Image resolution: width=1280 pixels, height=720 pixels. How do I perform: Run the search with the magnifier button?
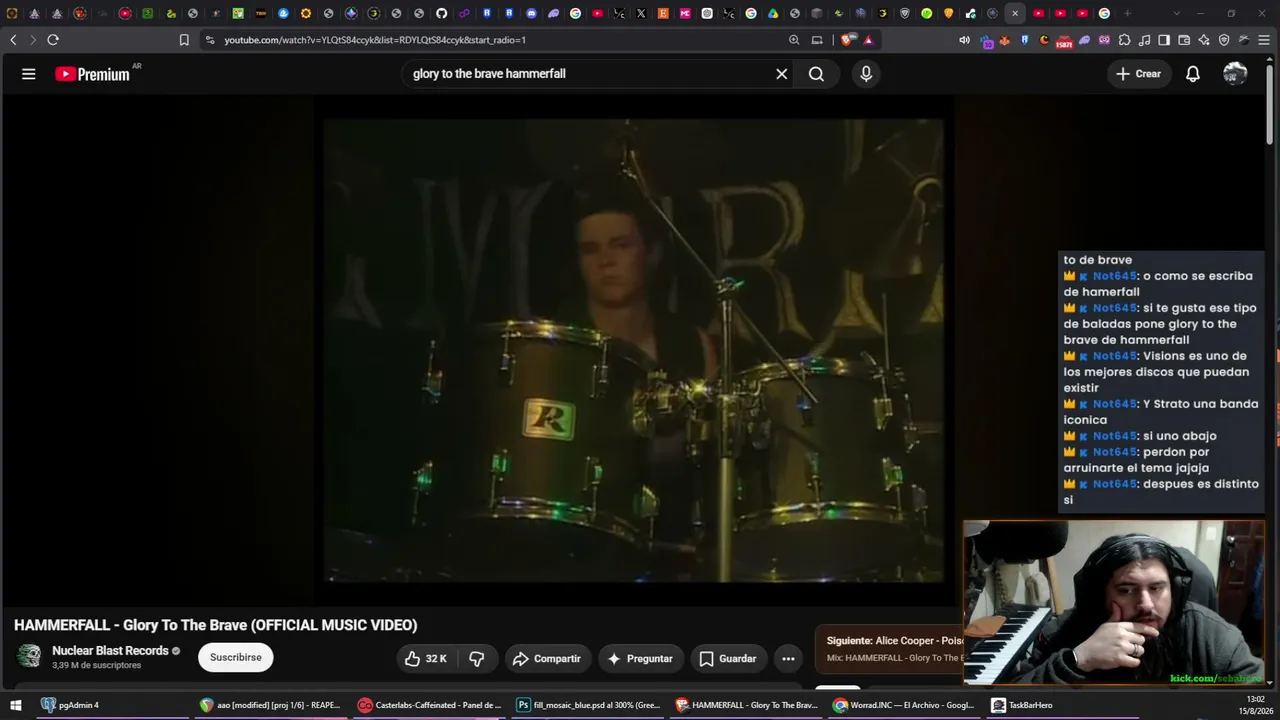[816, 74]
